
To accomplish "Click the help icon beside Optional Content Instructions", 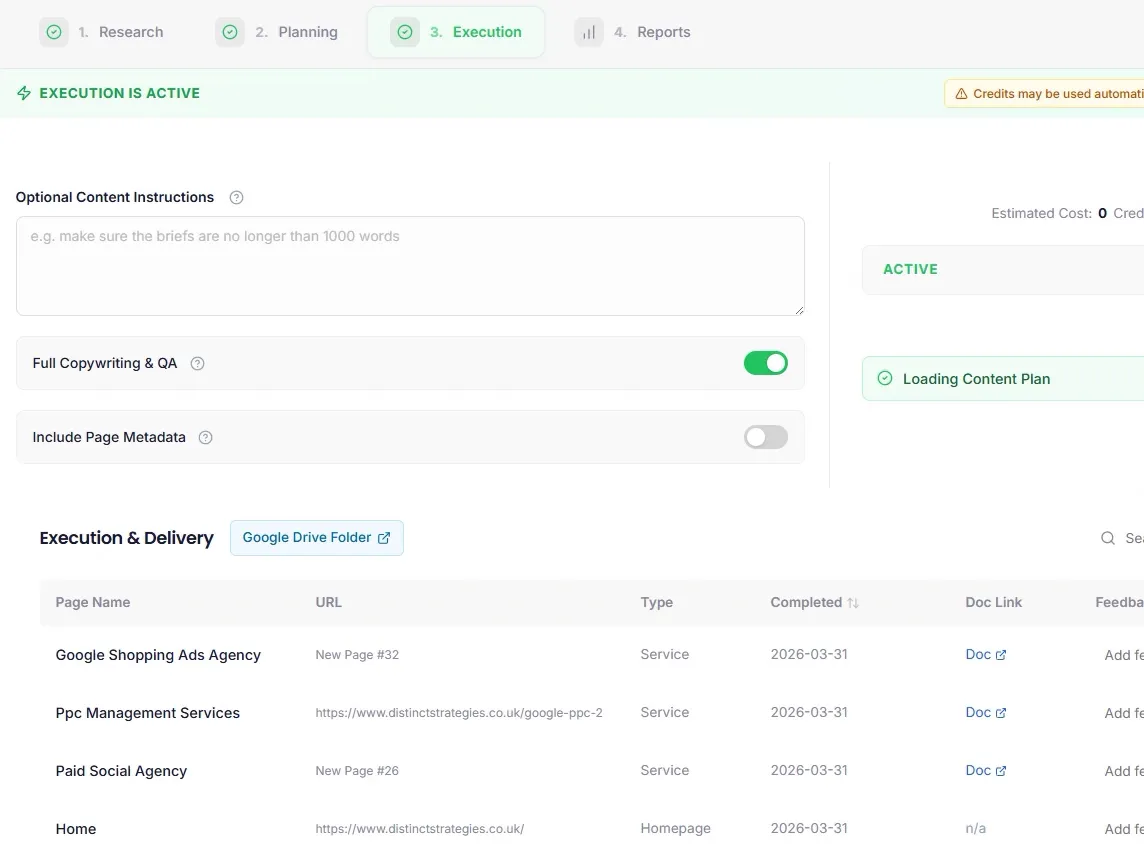I will point(236,197).
